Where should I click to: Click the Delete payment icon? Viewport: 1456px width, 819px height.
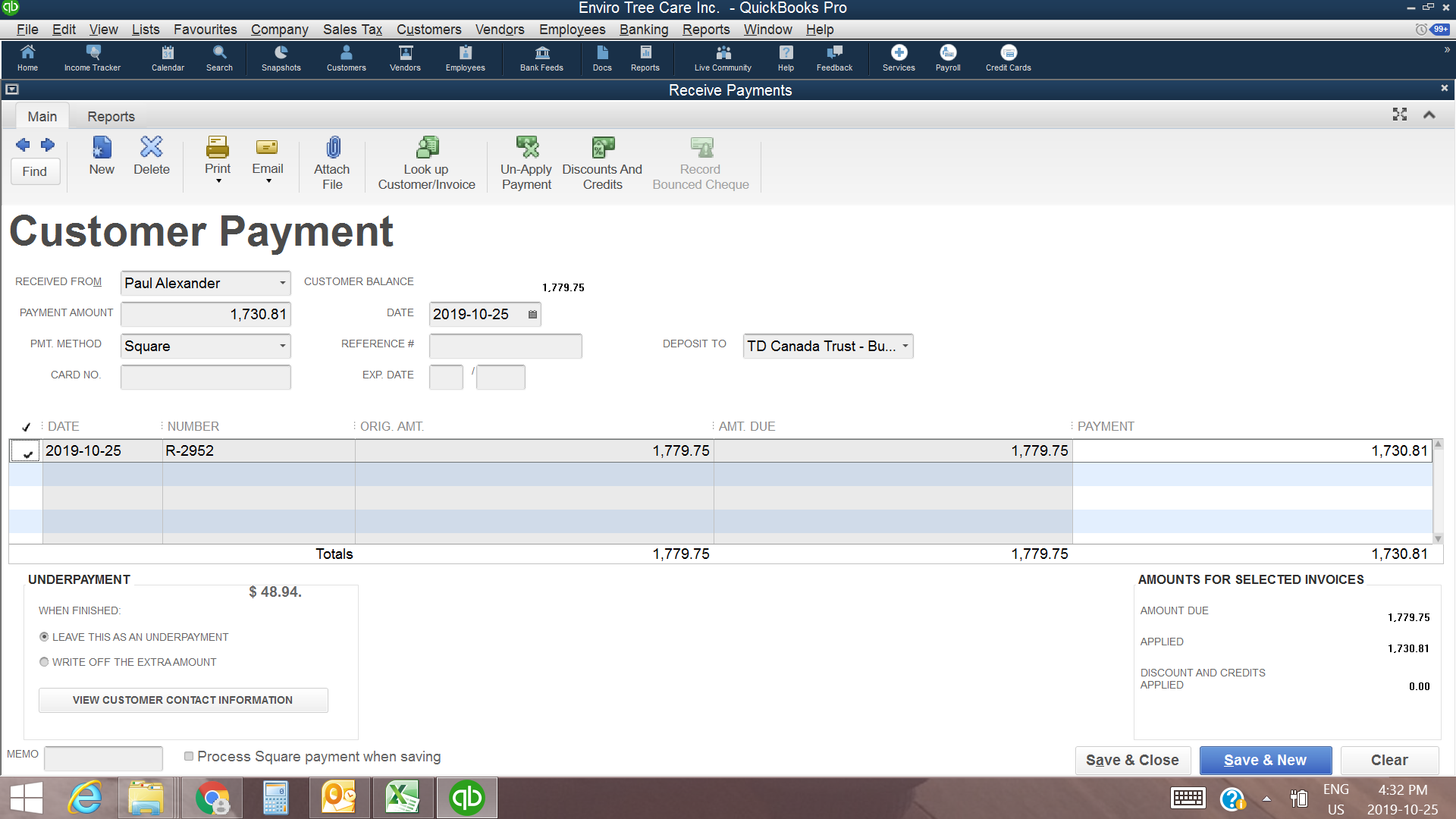[152, 147]
